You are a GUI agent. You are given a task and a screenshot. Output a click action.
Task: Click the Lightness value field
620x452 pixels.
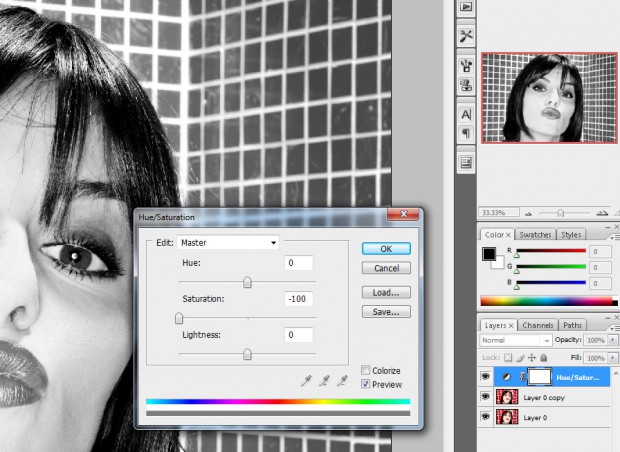click(299, 335)
